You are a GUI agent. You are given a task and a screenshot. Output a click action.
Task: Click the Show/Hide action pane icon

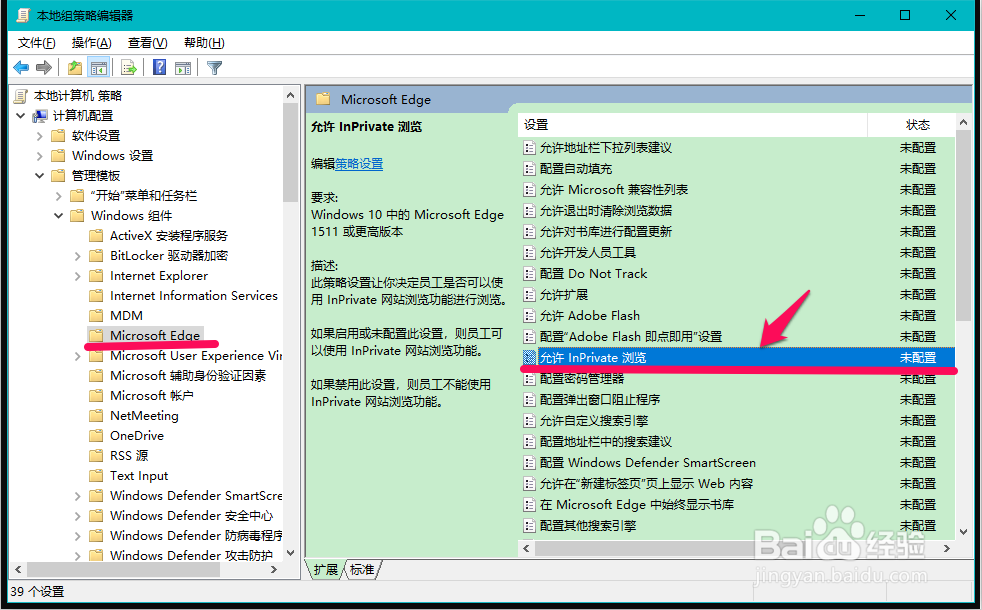(x=183, y=67)
